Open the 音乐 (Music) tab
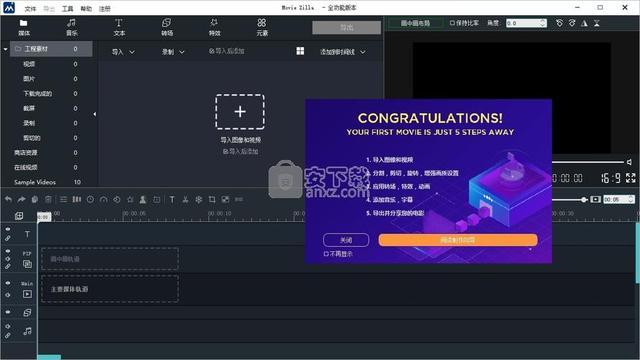This screenshot has width=640, height=360. (71, 27)
